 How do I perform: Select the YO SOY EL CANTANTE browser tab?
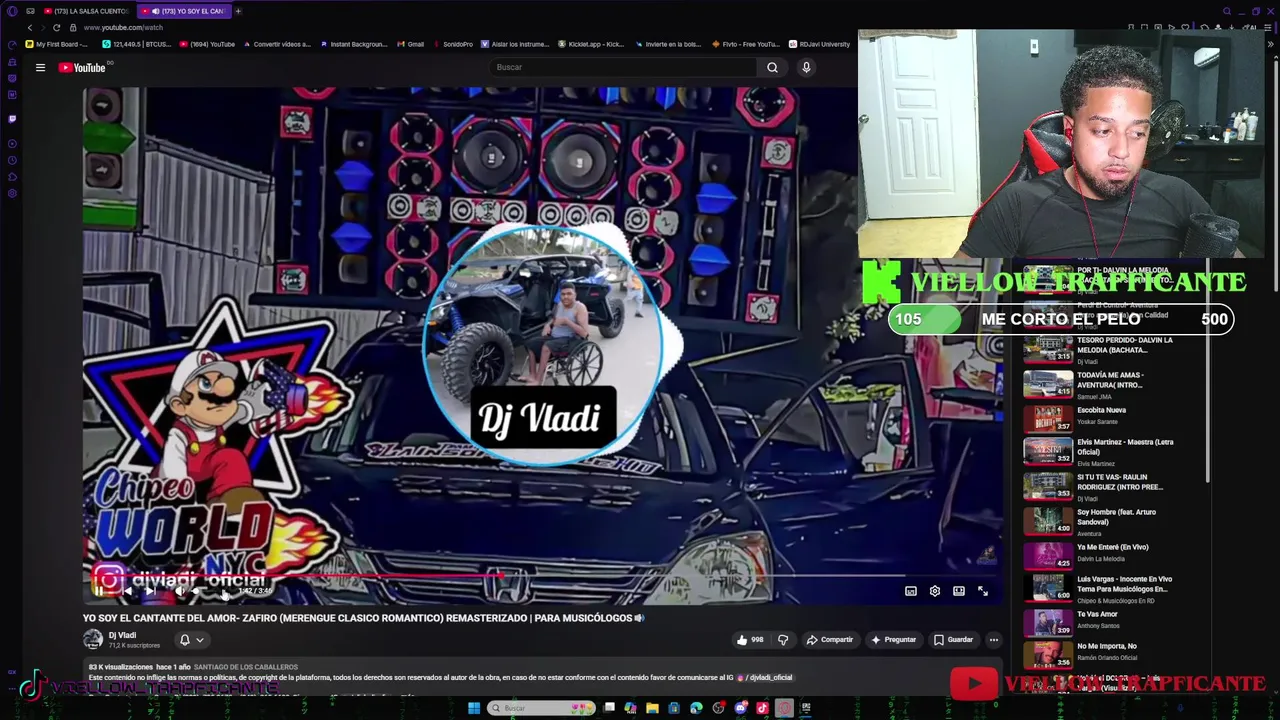click(183, 11)
